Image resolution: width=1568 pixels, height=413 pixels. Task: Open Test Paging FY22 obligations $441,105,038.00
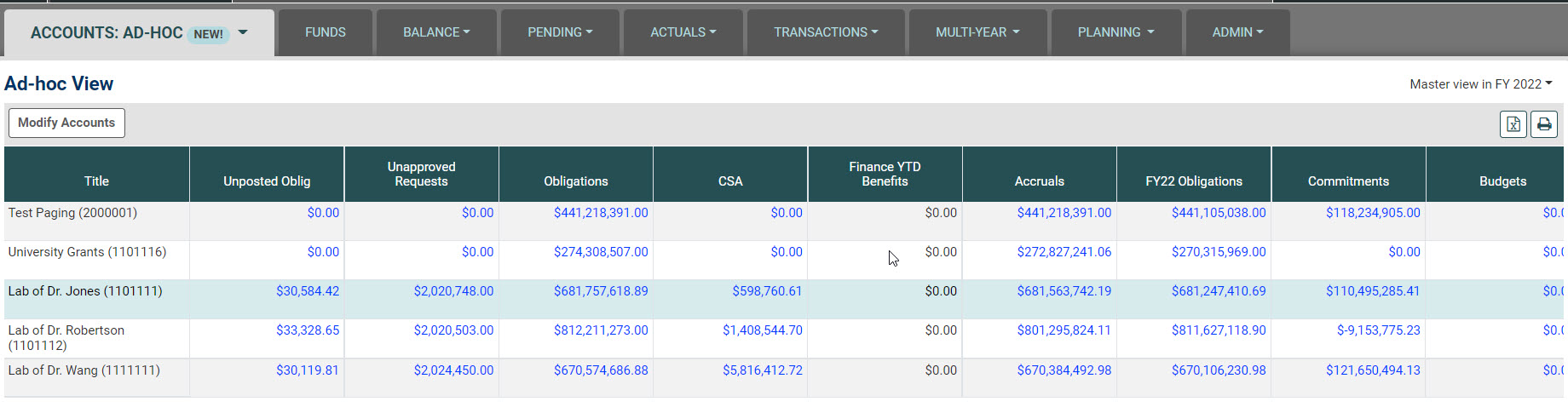1219,213
